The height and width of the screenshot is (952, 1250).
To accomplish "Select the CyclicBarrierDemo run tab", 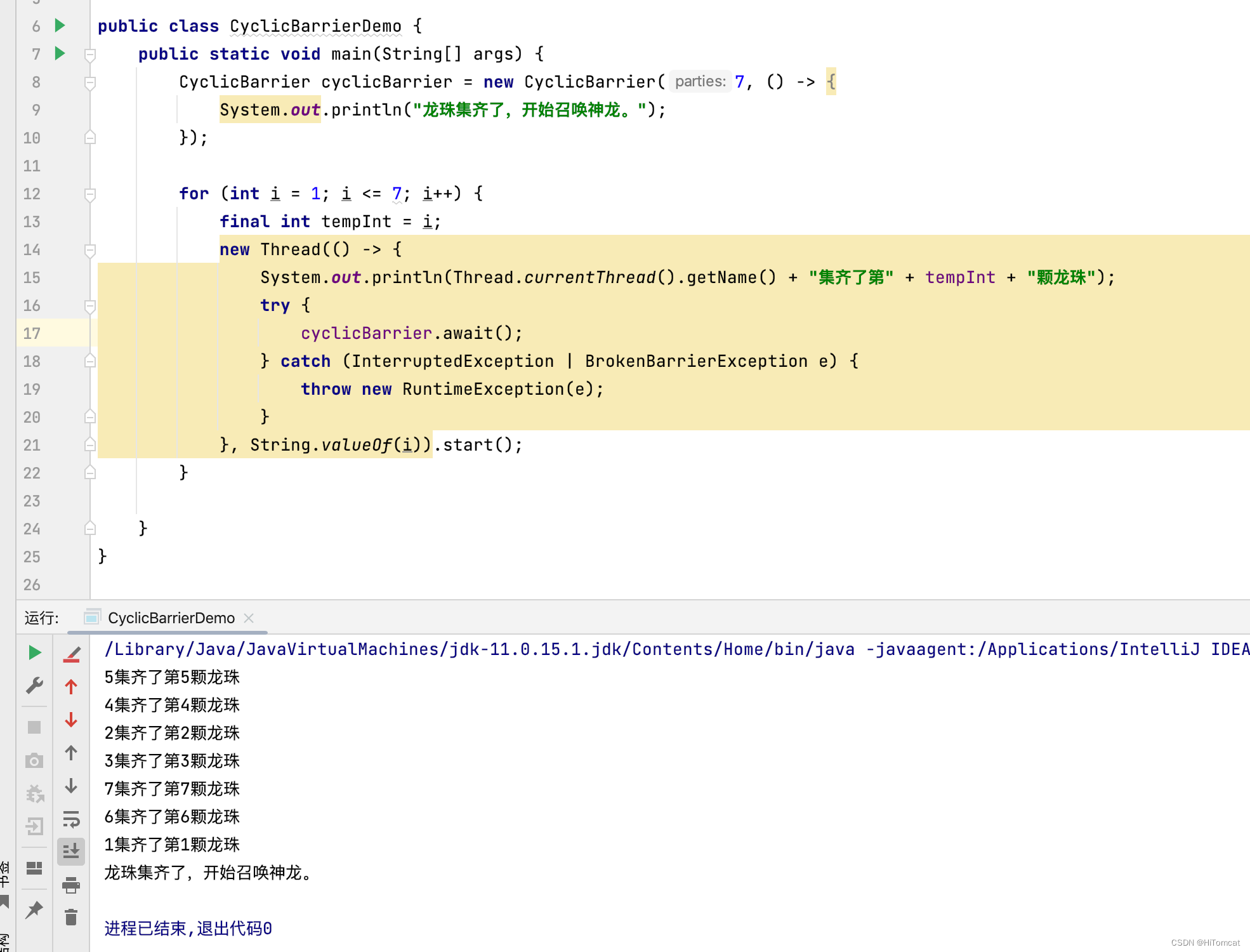I will pyautogui.click(x=170, y=618).
